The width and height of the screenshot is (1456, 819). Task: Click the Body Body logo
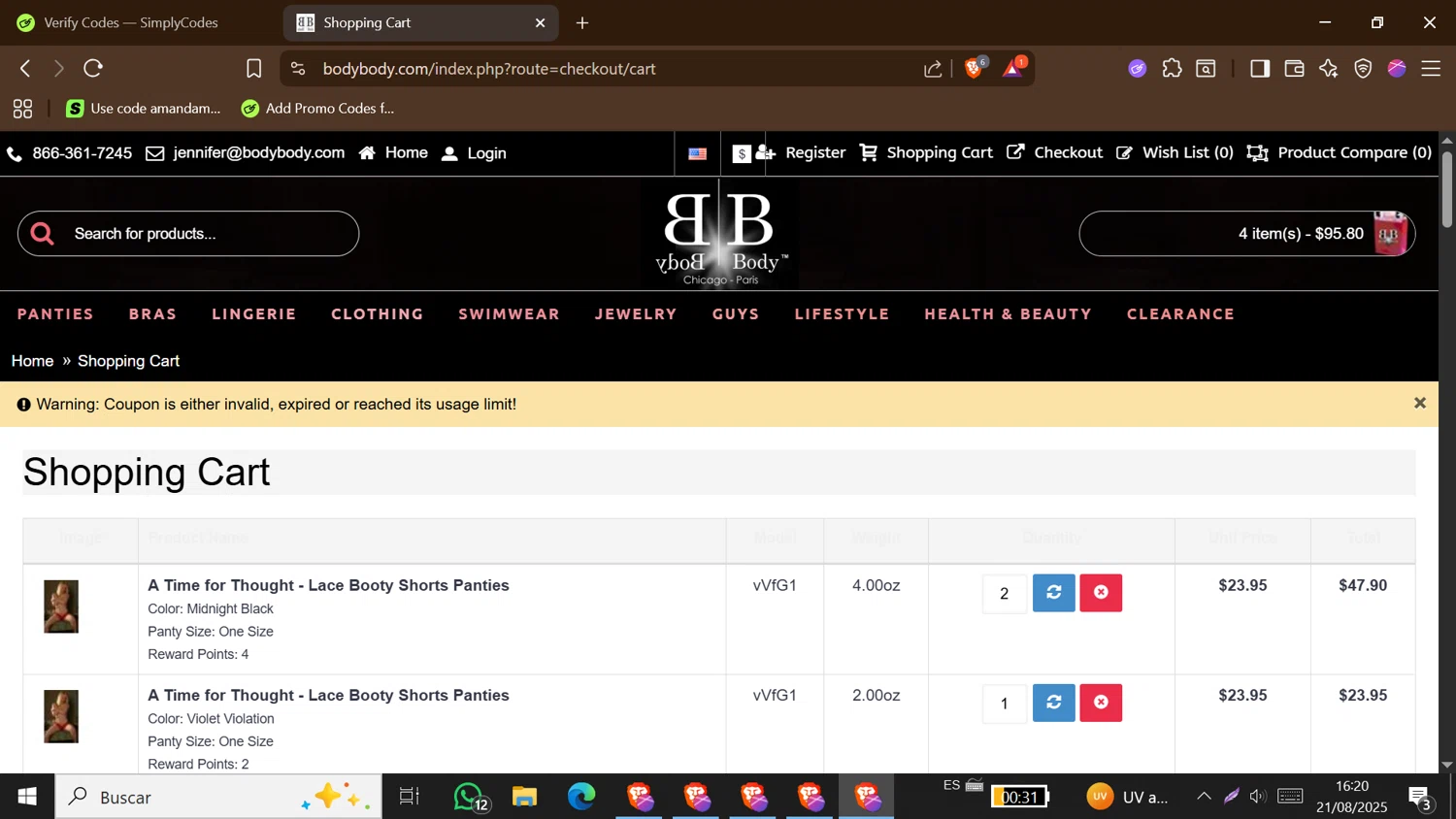click(x=720, y=237)
